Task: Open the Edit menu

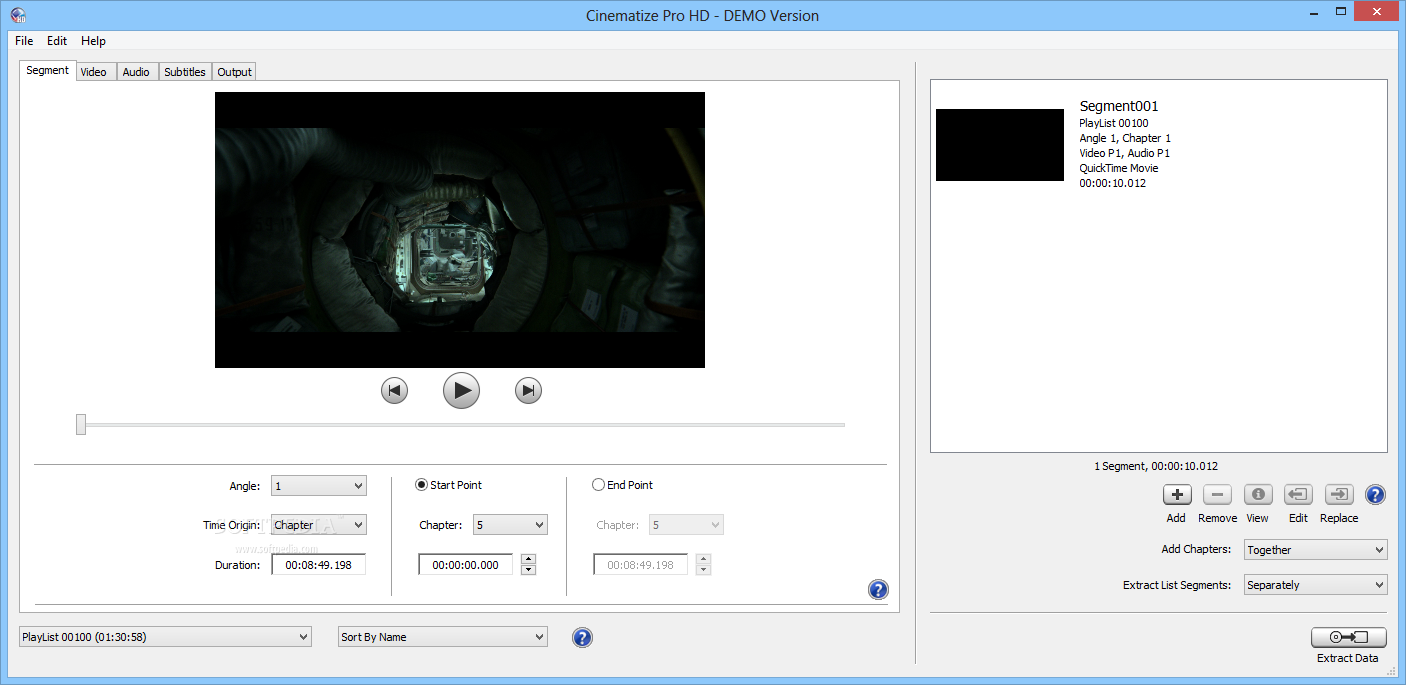Action: 57,41
